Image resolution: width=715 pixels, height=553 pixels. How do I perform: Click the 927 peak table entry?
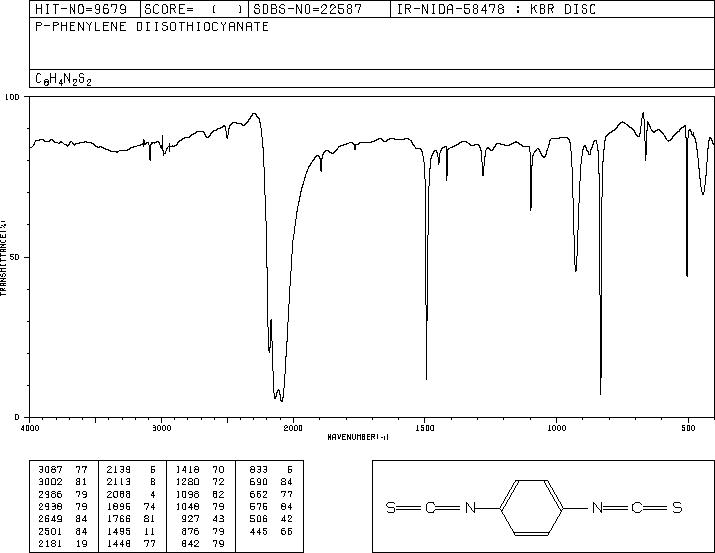(x=203, y=519)
